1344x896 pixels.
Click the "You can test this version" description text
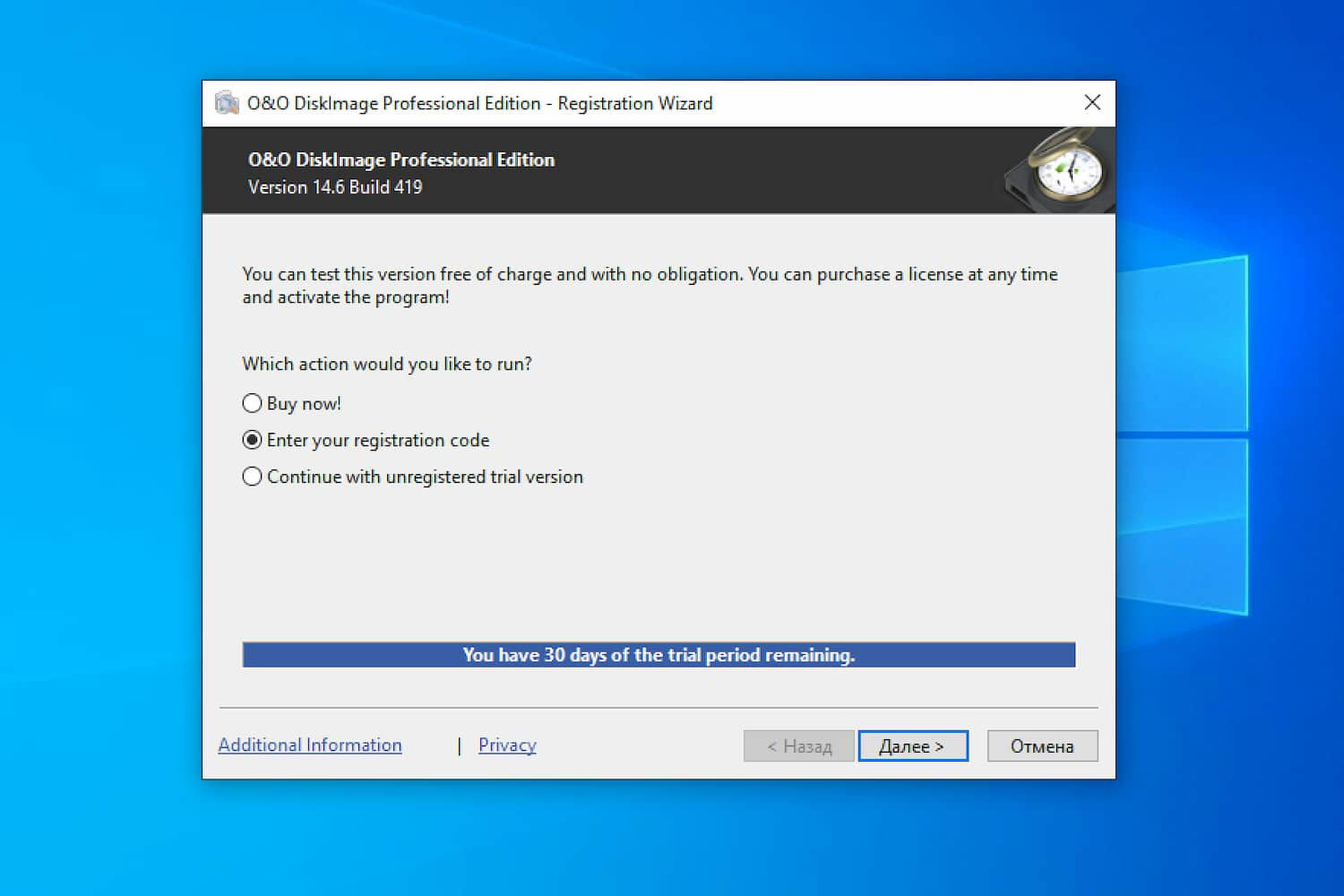coord(650,285)
